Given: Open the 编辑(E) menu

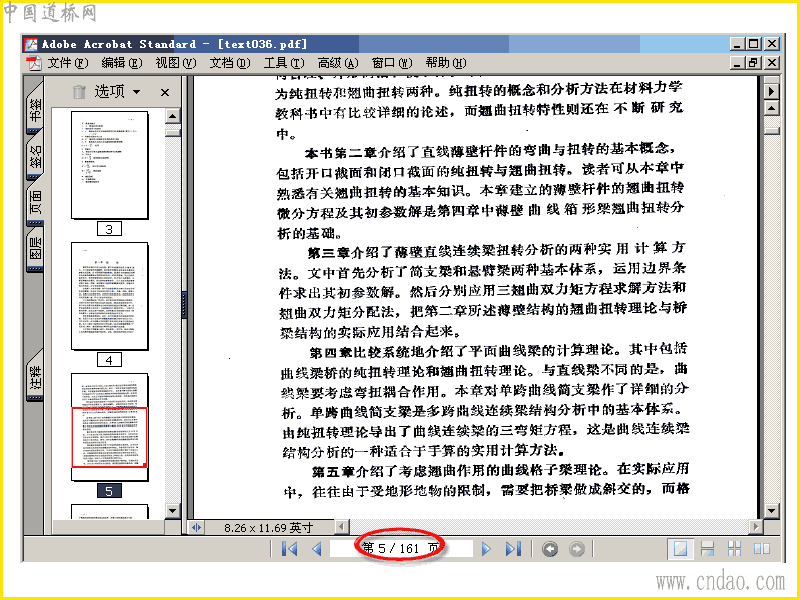Looking at the screenshot, I should (121, 63).
